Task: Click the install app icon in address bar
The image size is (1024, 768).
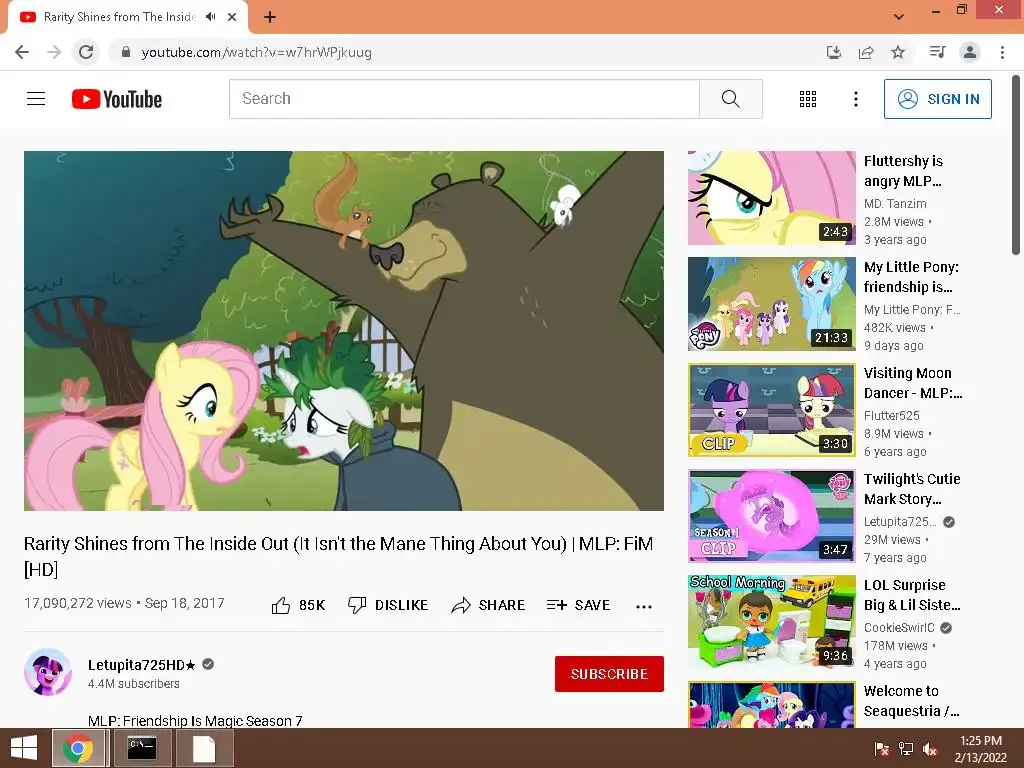Action: pyautogui.click(x=833, y=52)
